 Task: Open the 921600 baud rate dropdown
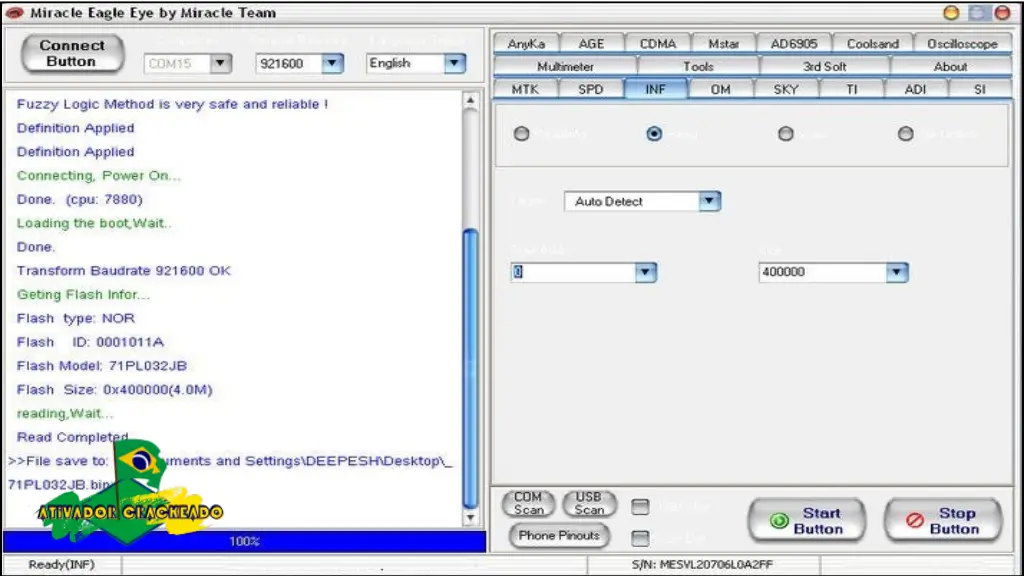[x=332, y=63]
